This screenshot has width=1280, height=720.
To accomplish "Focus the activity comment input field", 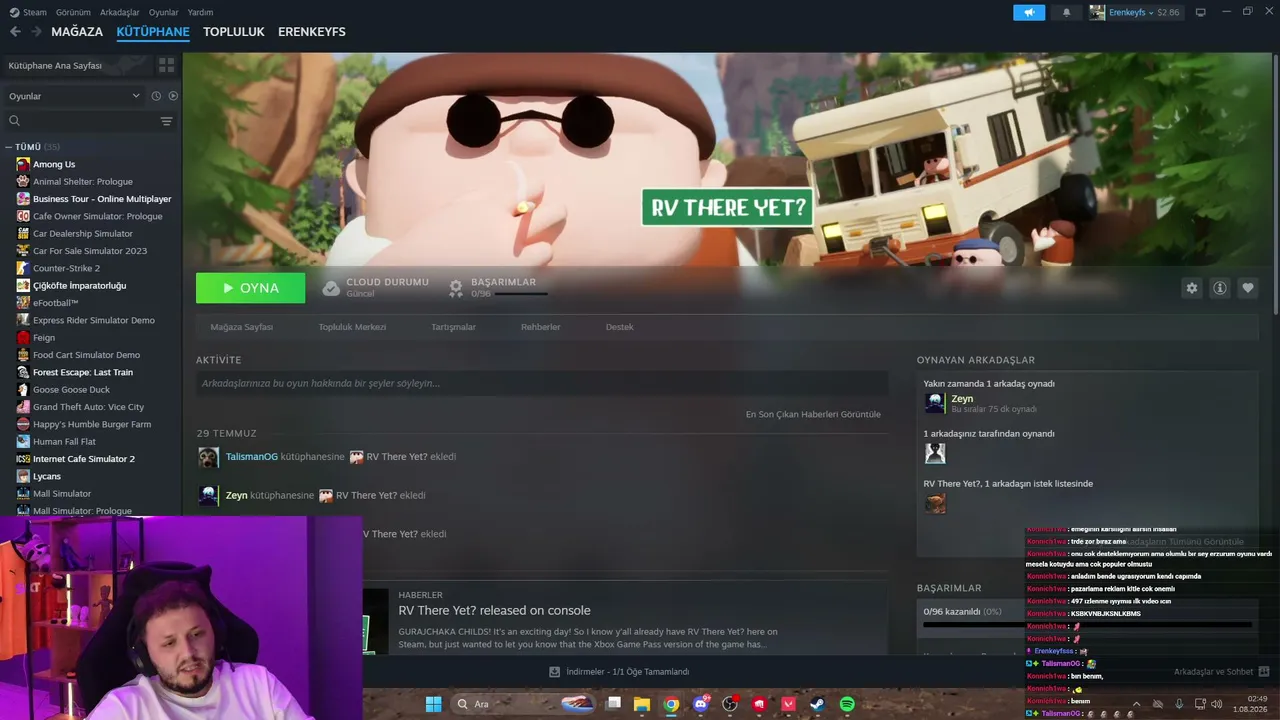I will click(542, 383).
